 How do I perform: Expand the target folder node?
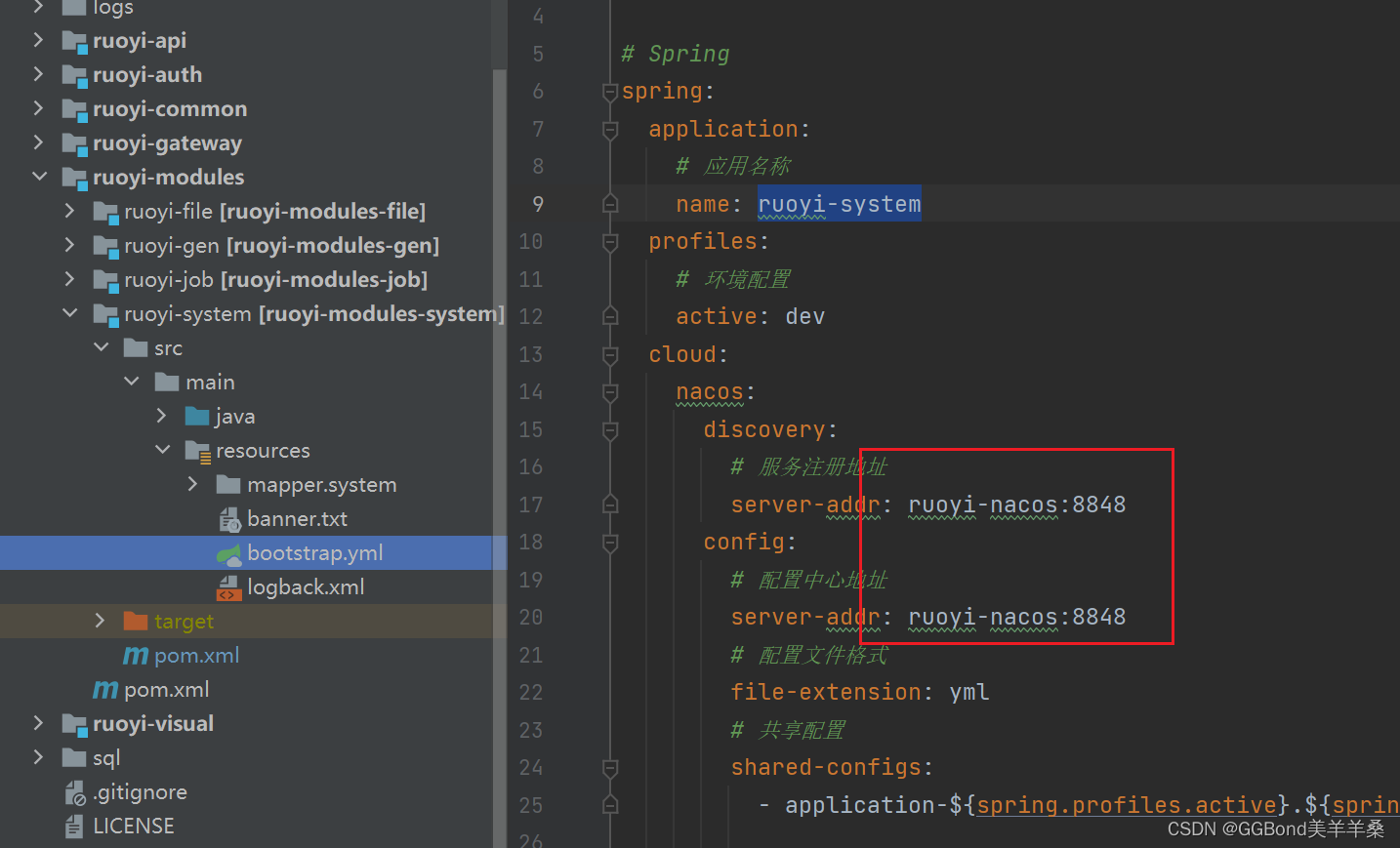point(100,621)
